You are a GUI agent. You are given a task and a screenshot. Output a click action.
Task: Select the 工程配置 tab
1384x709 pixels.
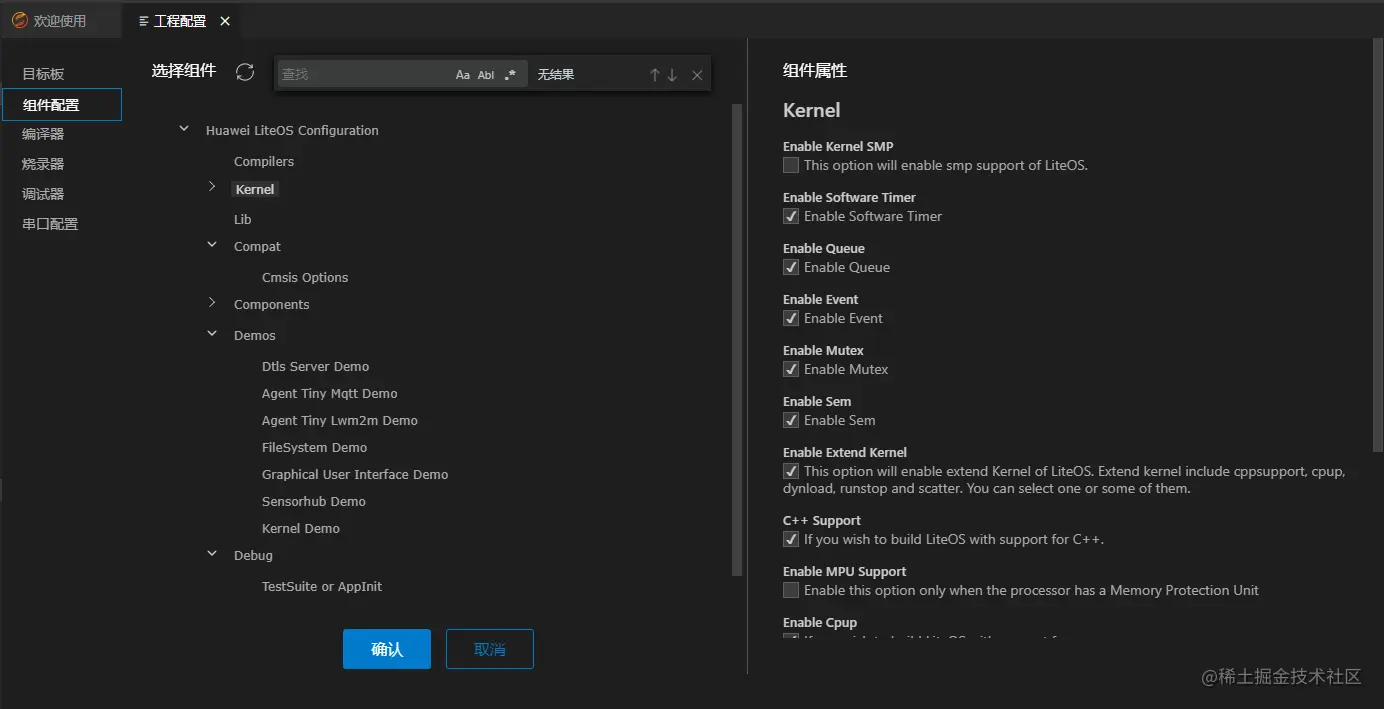[180, 21]
